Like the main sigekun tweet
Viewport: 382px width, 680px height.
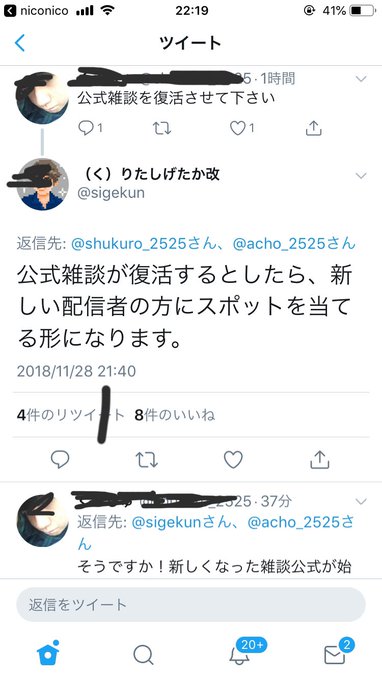coord(233,459)
